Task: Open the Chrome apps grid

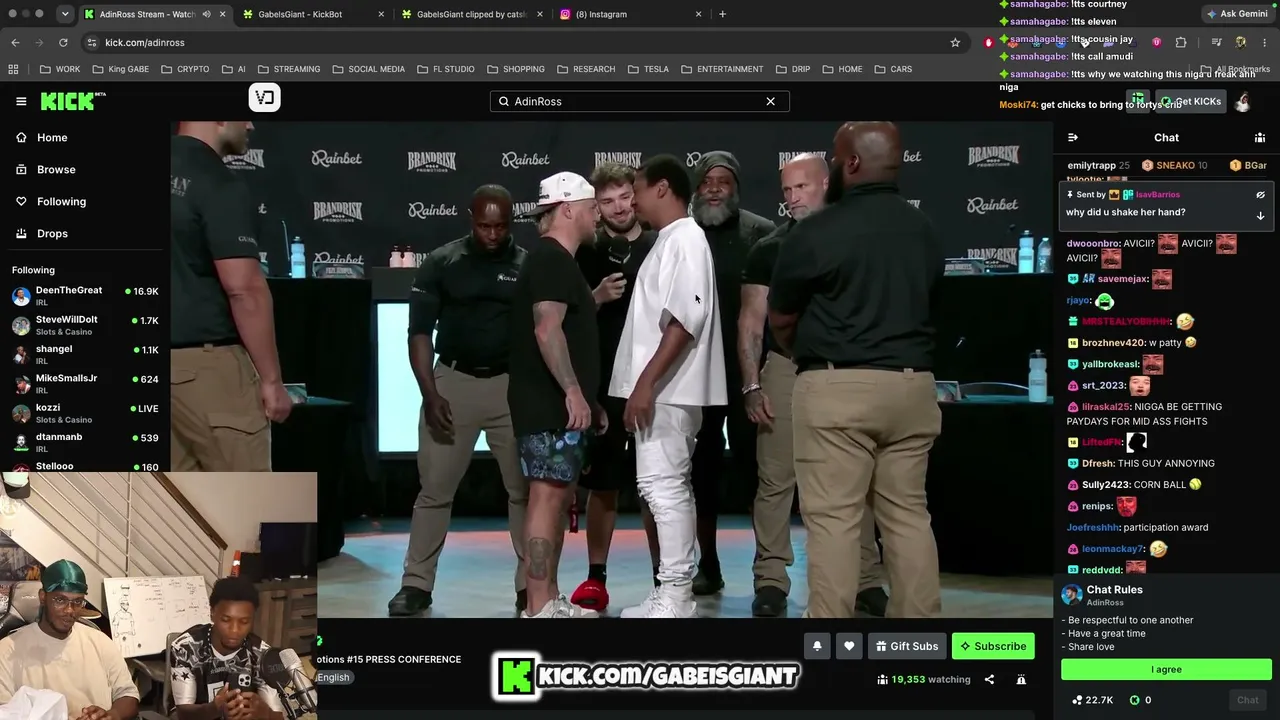Action: point(13,69)
